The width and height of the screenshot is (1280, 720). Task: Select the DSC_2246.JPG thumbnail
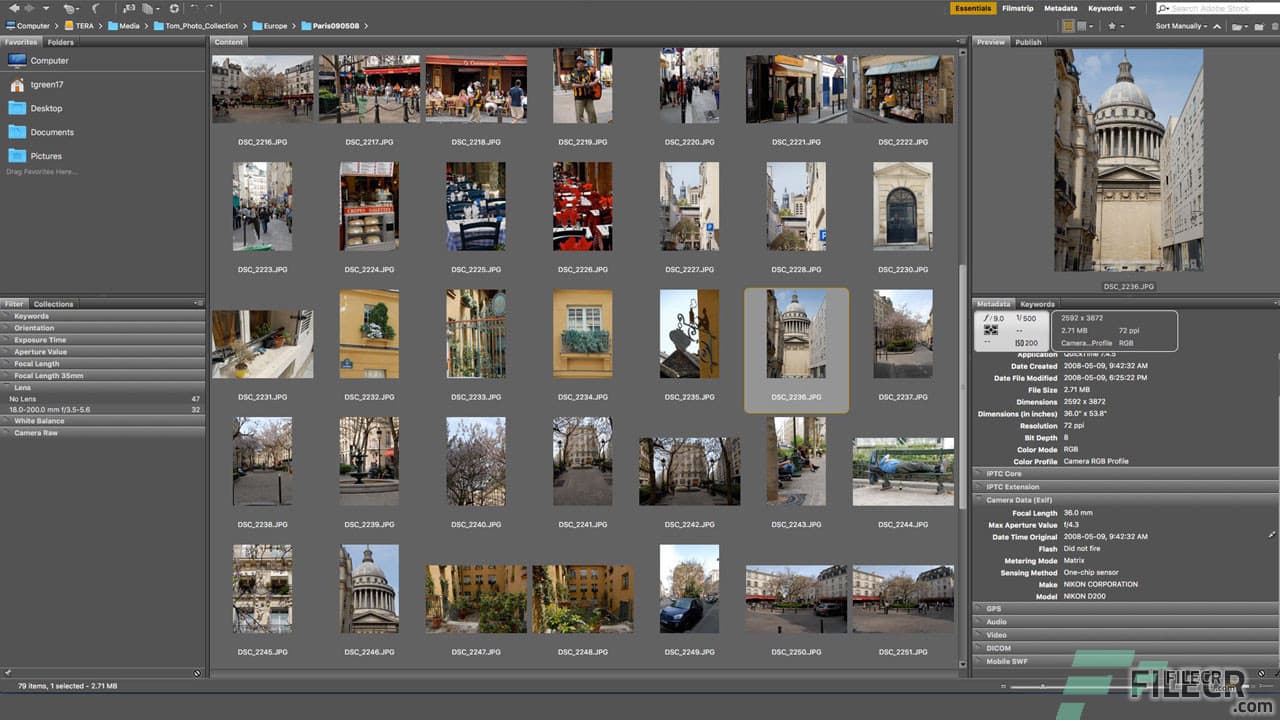[369, 588]
